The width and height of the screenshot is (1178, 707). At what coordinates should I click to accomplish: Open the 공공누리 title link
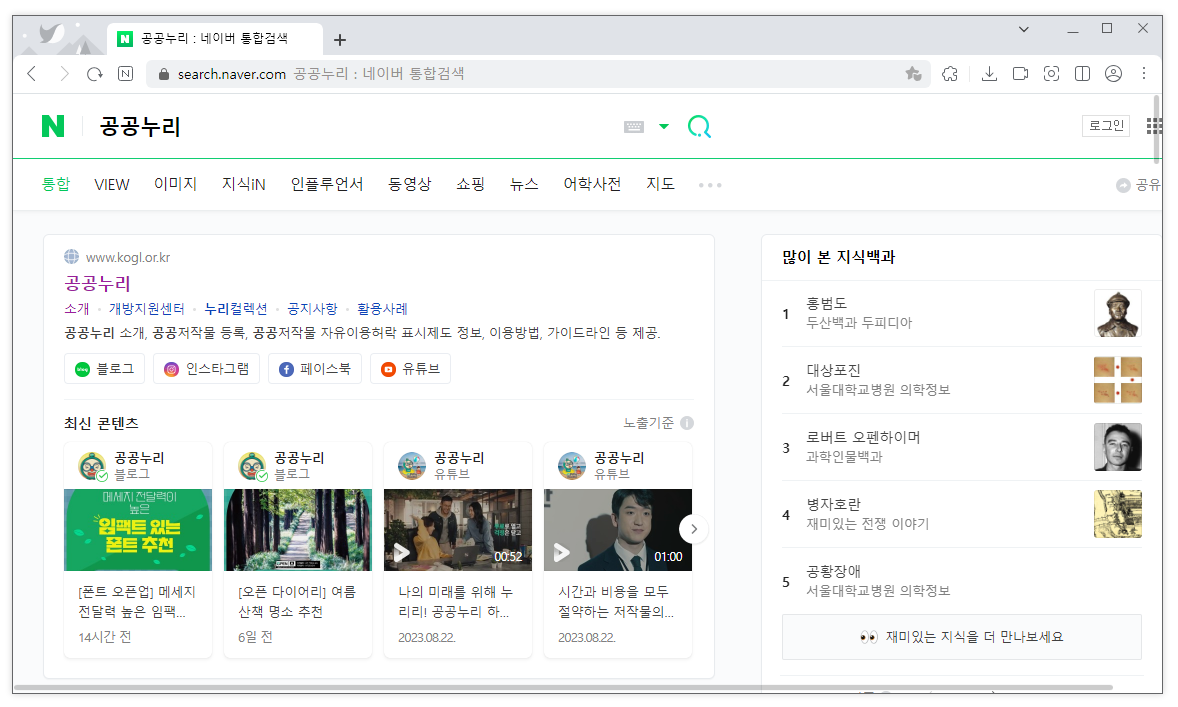pyautogui.click(x=98, y=283)
